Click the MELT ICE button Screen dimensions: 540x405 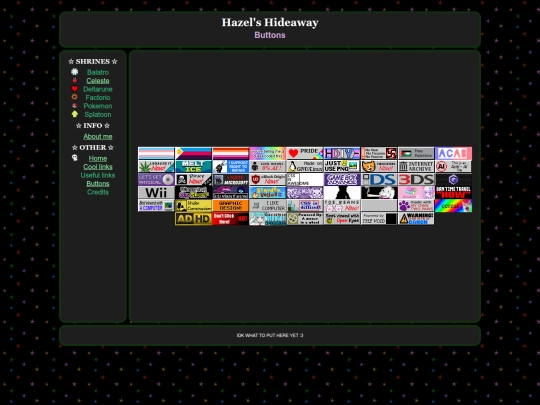(193, 166)
